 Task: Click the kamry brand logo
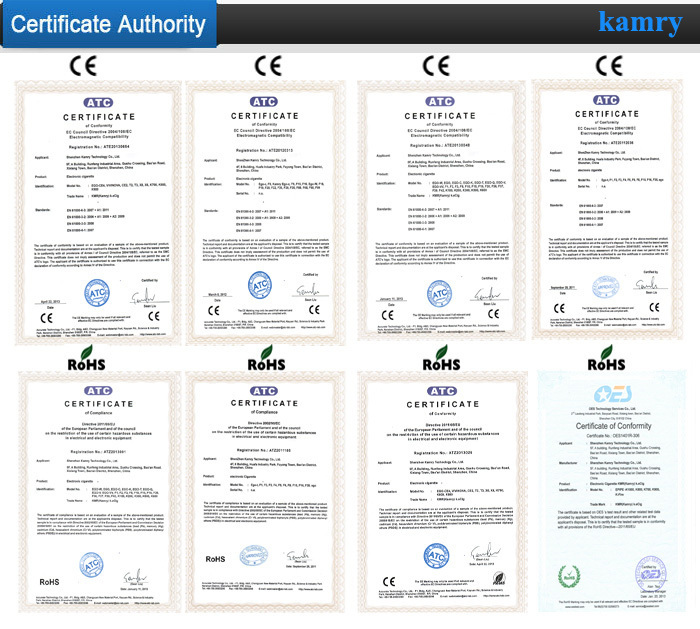pyautogui.click(x=640, y=23)
